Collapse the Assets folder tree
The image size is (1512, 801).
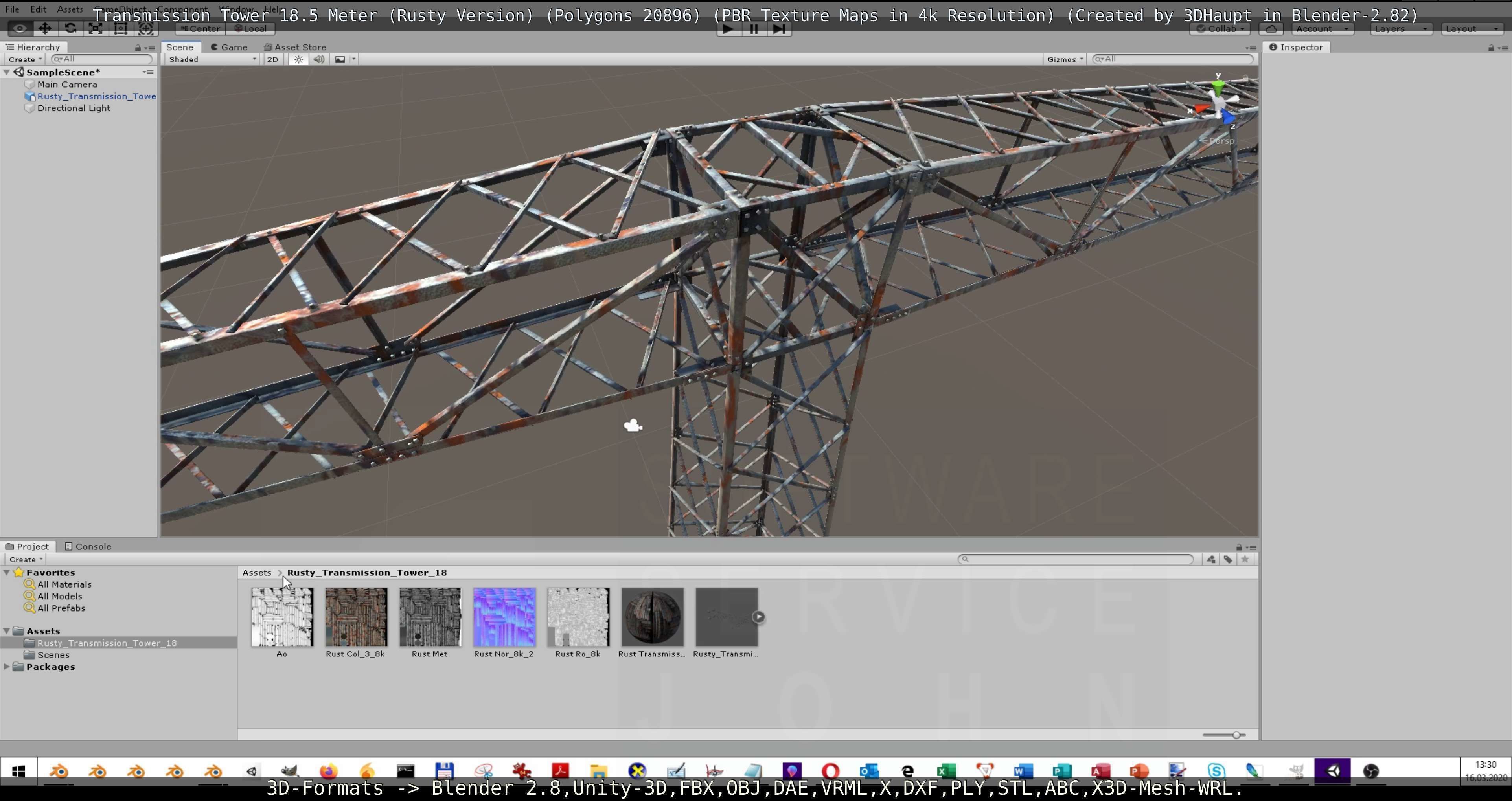[x=7, y=631]
